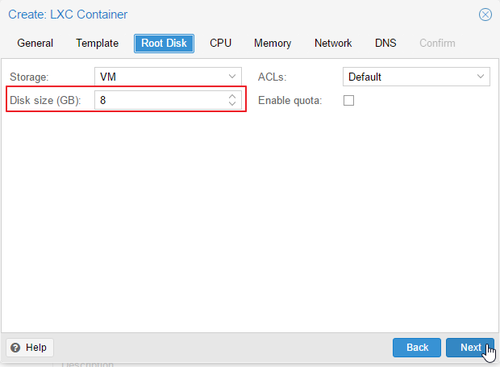Switch to the General tab
Viewport: 500px width, 367px height.
coord(35,43)
